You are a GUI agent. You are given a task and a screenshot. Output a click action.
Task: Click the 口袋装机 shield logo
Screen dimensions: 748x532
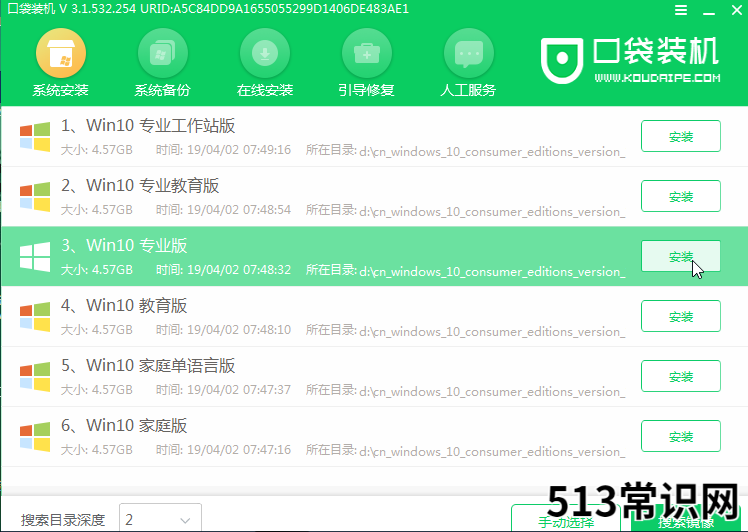[x=561, y=60]
